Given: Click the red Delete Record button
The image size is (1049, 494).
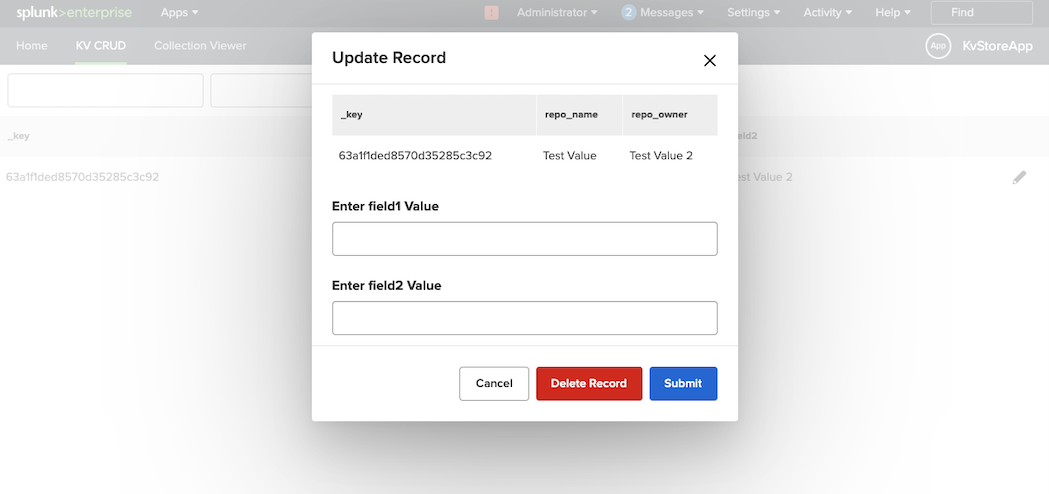Looking at the screenshot, I should click(589, 384).
